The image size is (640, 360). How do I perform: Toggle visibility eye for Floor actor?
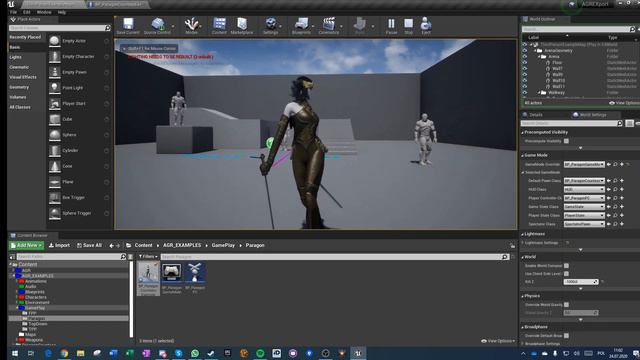click(525, 62)
